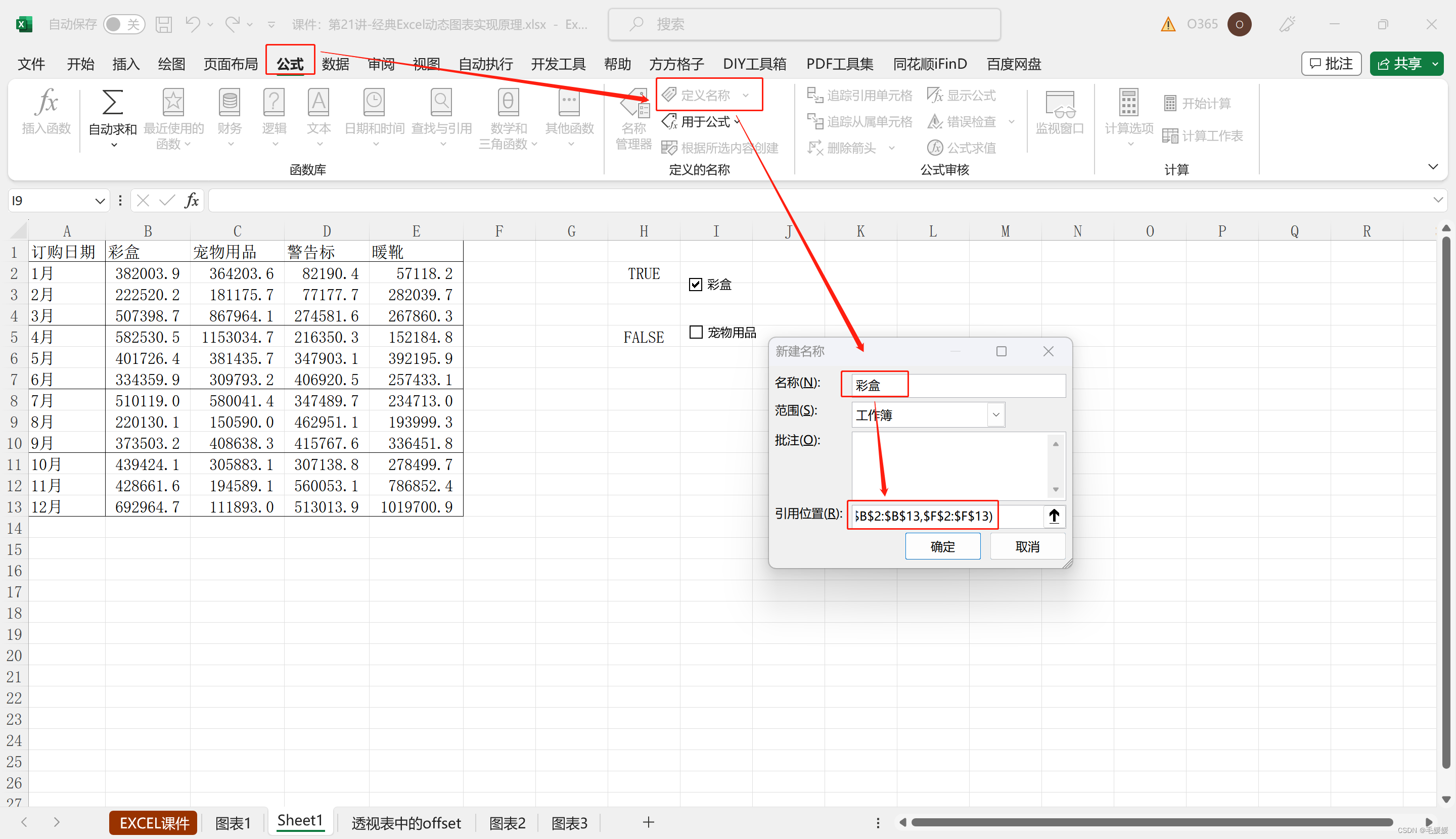Open the 图表1 sheet tab

pyautogui.click(x=233, y=823)
